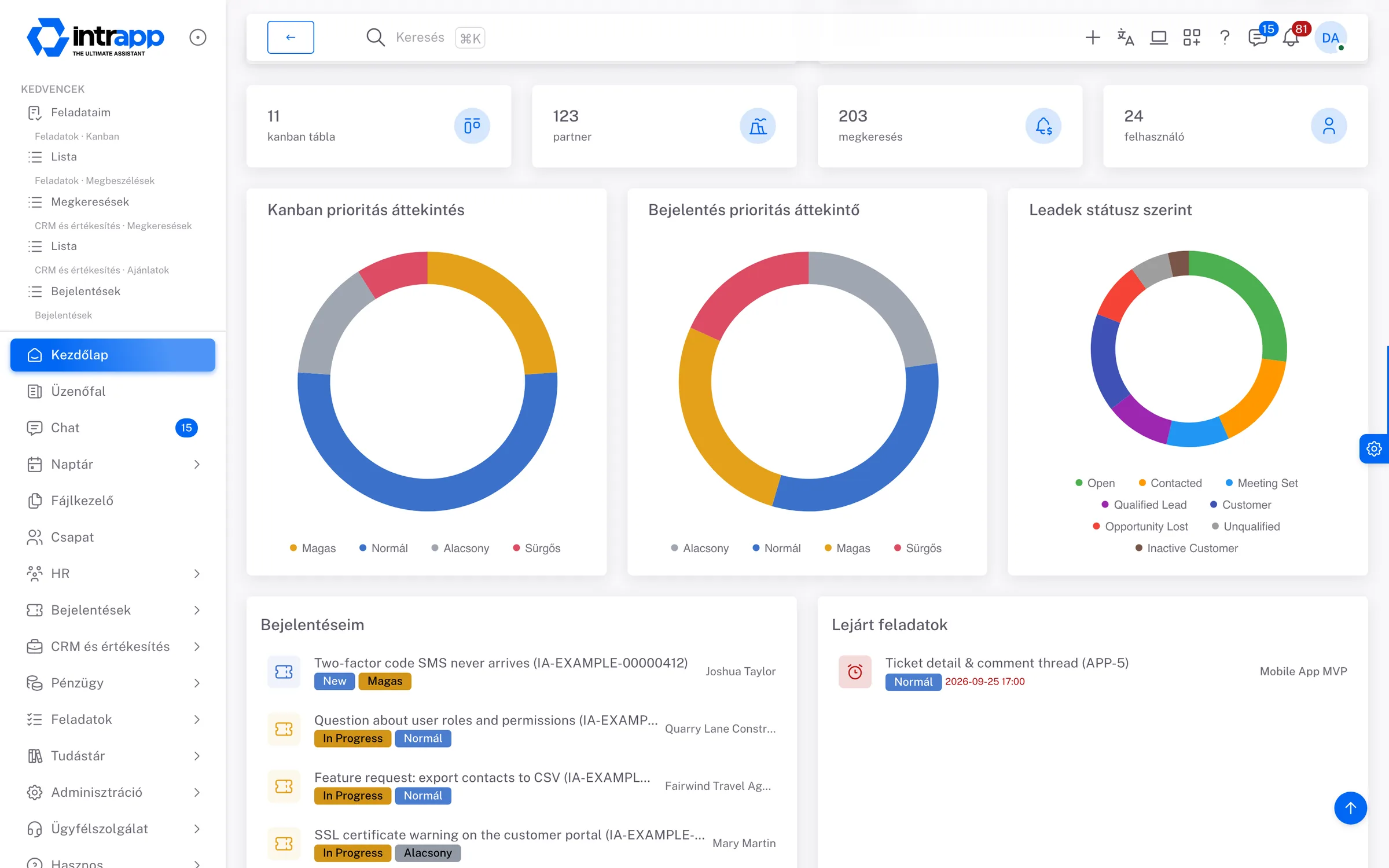Expand the HR menu chevron

(197, 573)
